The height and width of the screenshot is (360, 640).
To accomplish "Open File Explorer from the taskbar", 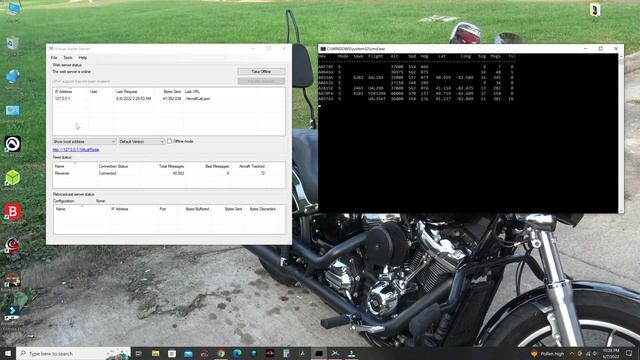I will (156, 353).
